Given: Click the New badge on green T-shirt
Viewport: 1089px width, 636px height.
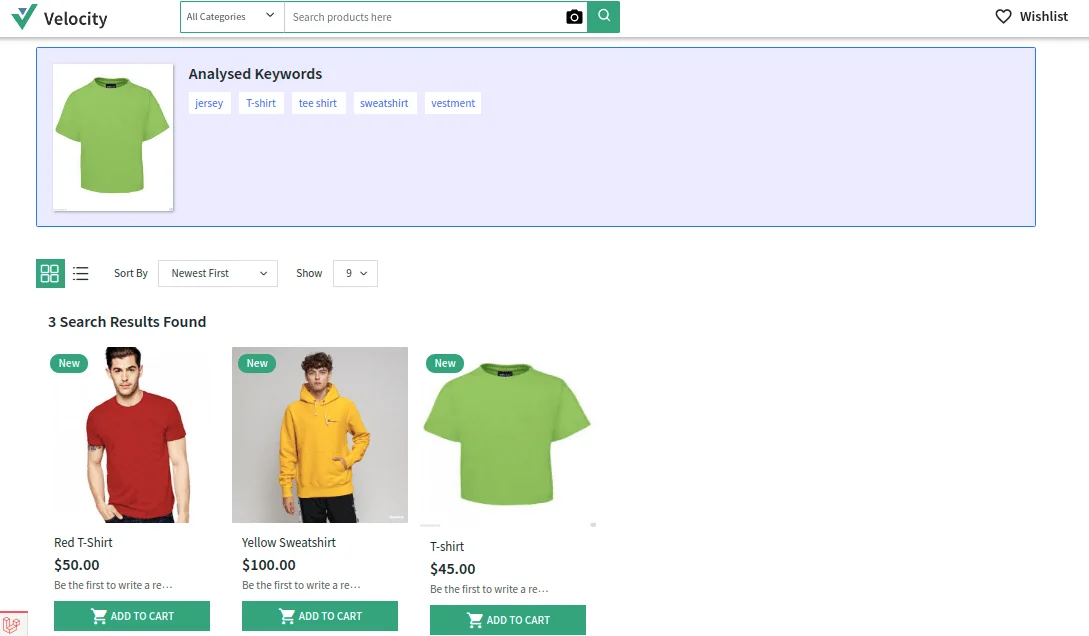Looking at the screenshot, I should [445, 363].
